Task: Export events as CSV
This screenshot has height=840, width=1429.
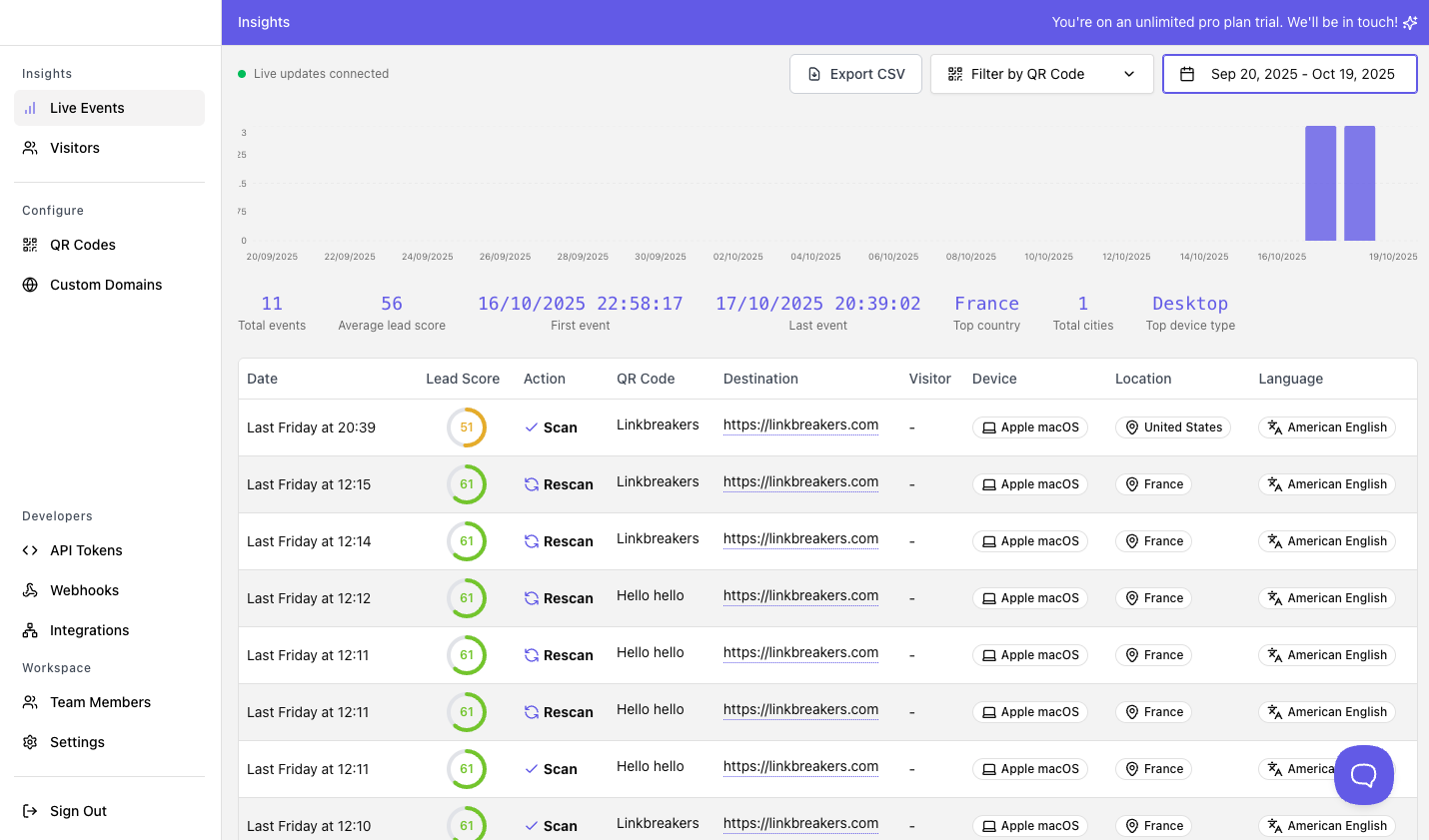Action: tap(855, 74)
